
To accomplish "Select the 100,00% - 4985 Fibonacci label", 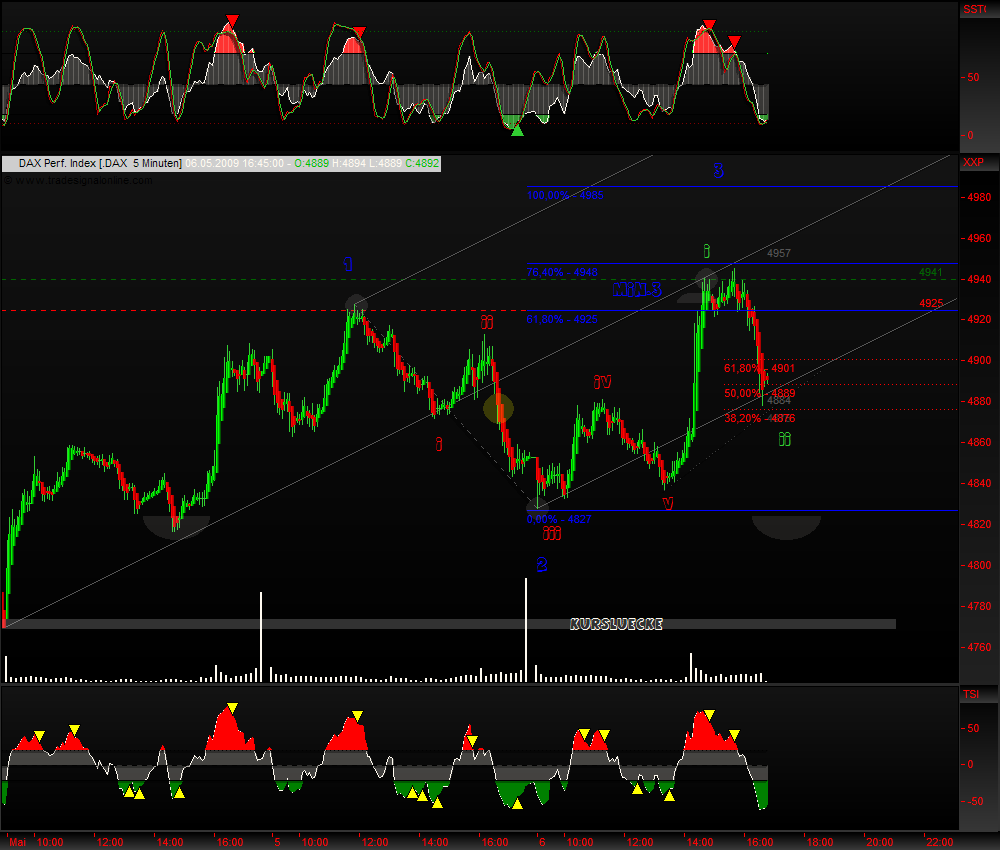I will click(x=564, y=195).
